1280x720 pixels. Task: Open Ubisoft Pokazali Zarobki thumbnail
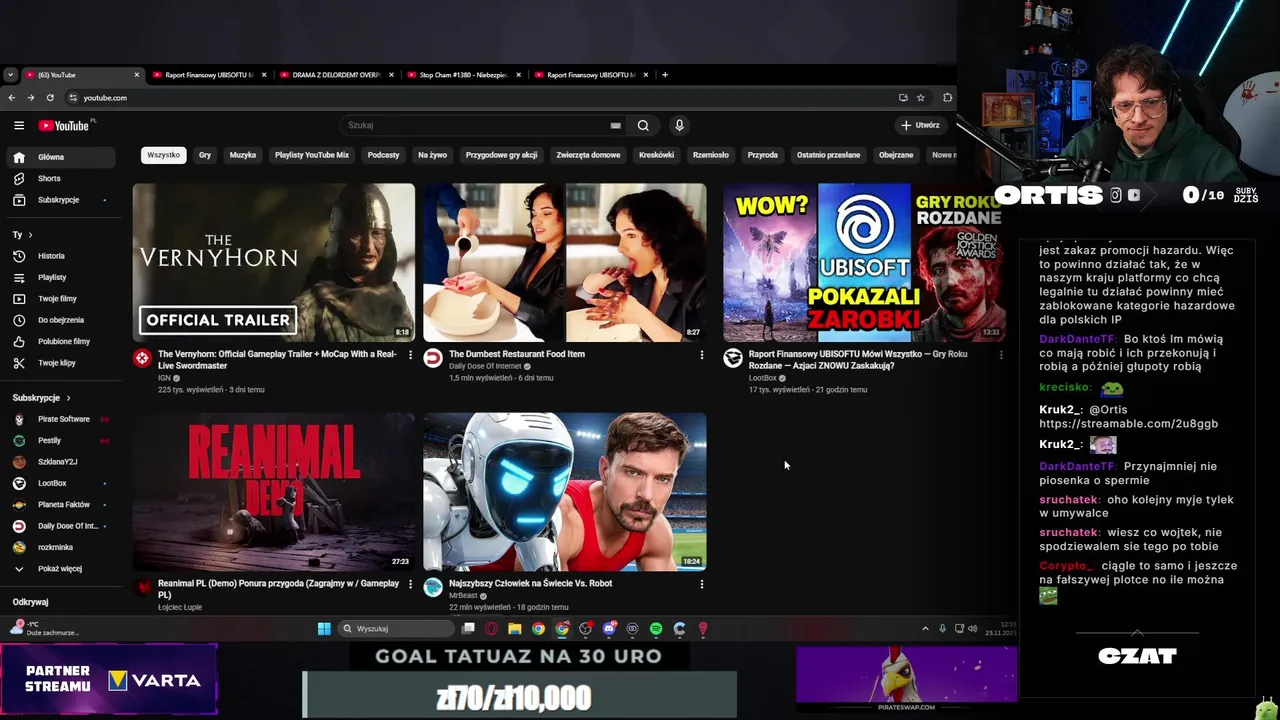(x=865, y=262)
